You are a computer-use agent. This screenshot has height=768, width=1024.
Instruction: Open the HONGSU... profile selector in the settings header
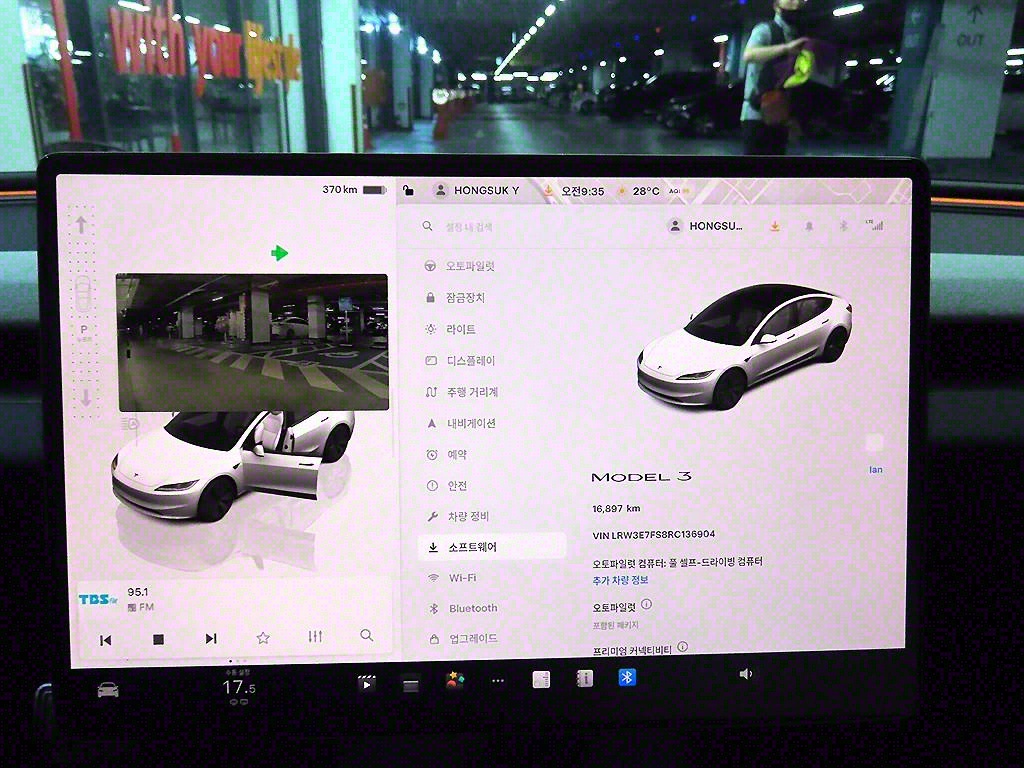pyautogui.click(x=705, y=226)
